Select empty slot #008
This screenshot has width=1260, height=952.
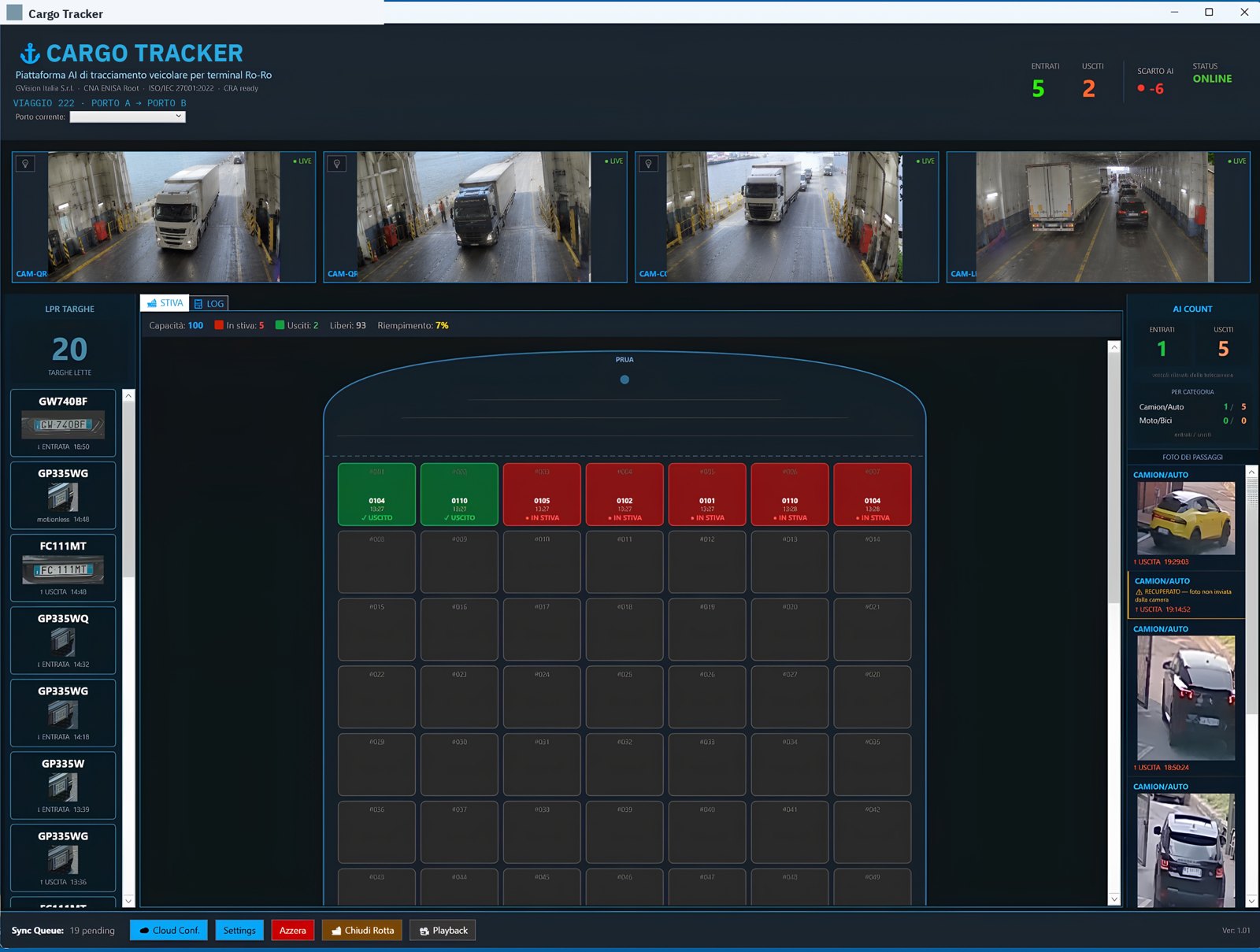376,562
